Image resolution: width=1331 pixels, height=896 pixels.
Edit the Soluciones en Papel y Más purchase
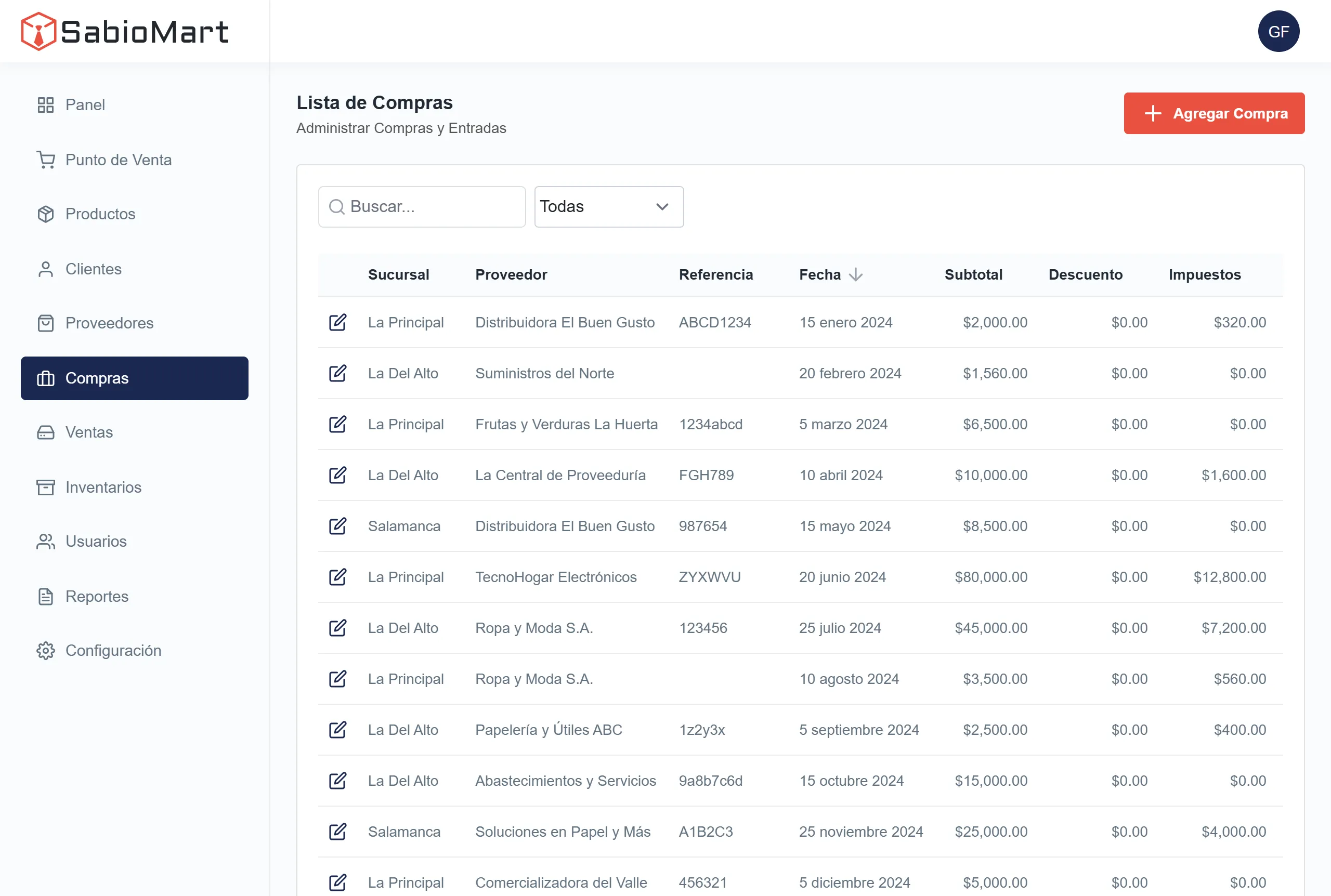[x=338, y=832]
